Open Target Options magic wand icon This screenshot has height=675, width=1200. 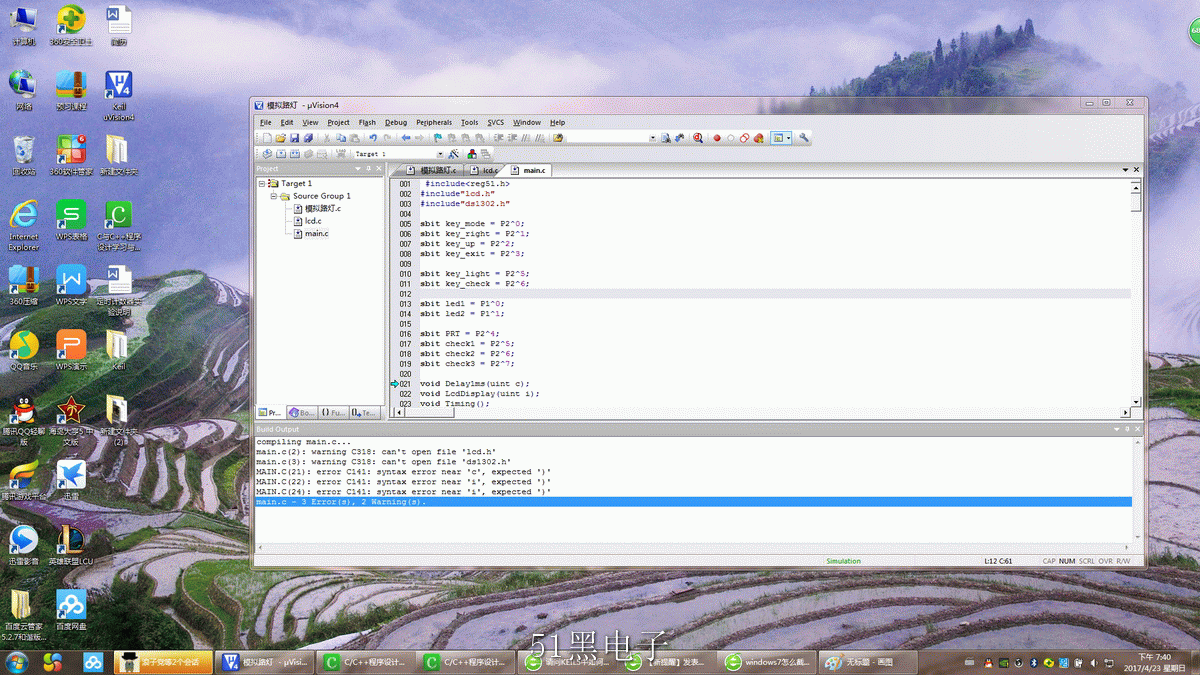click(453, 154)
